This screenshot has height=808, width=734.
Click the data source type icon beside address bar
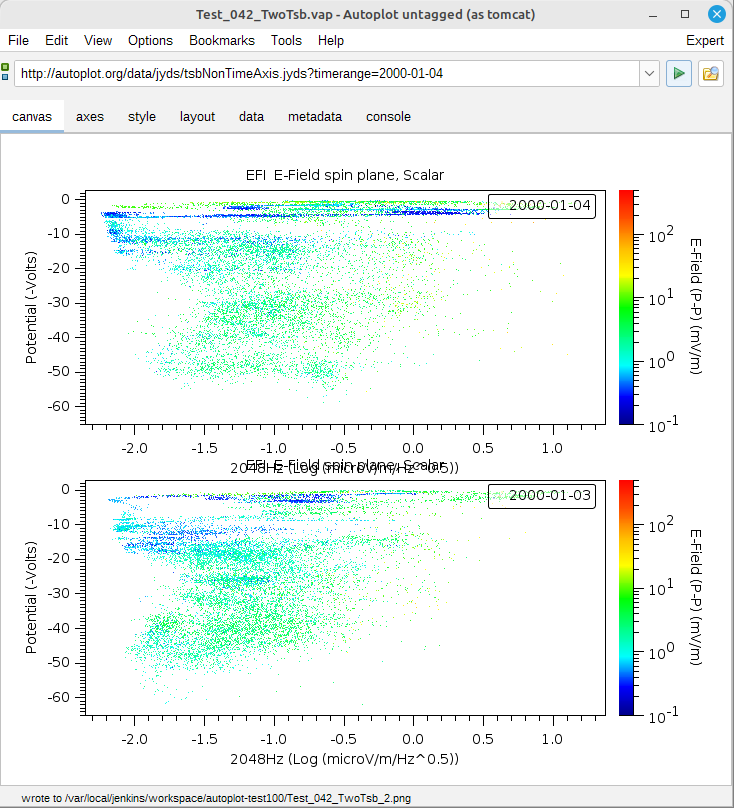[6, 73]
